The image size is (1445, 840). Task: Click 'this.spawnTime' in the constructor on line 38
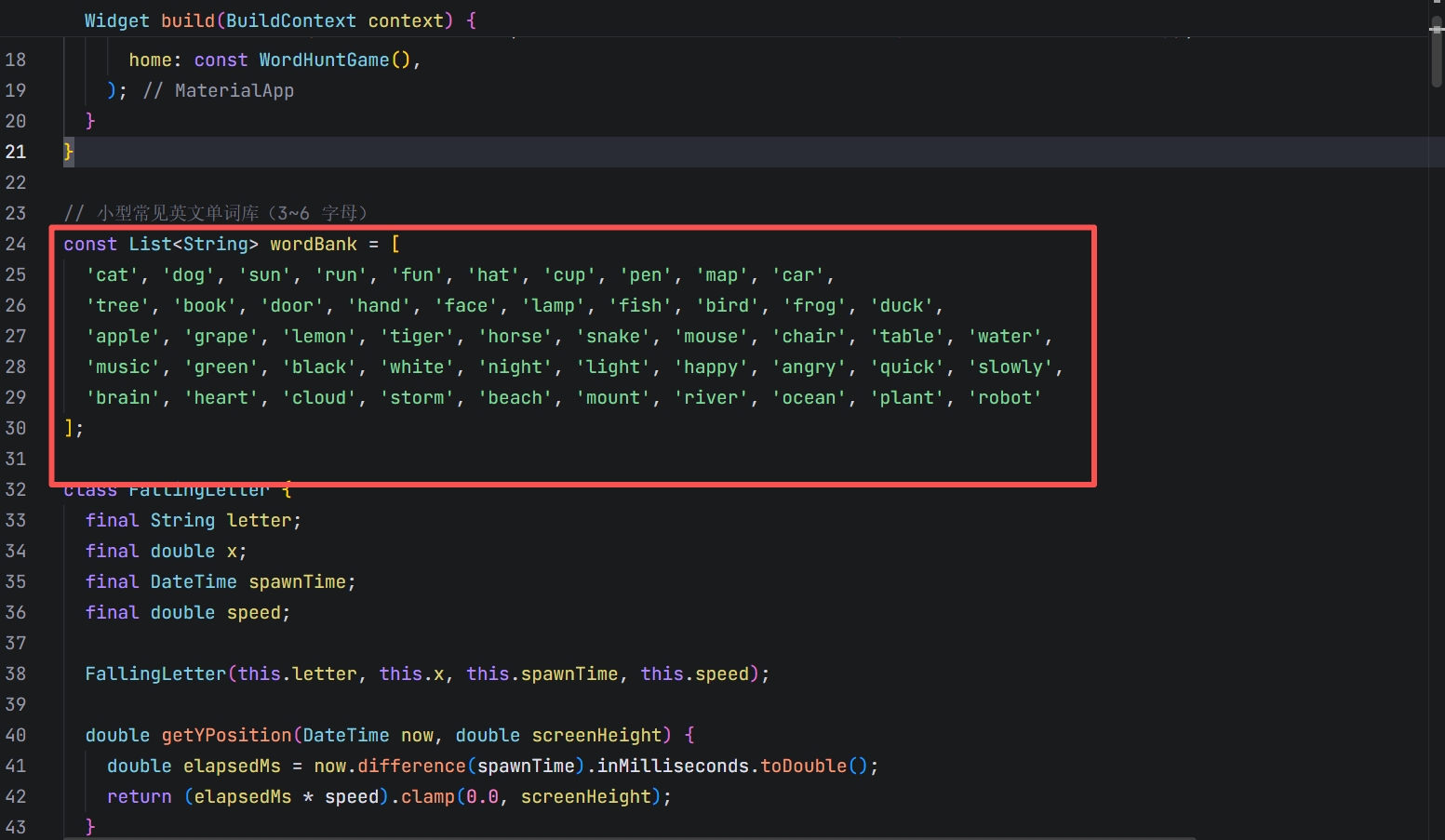(542, 673)
